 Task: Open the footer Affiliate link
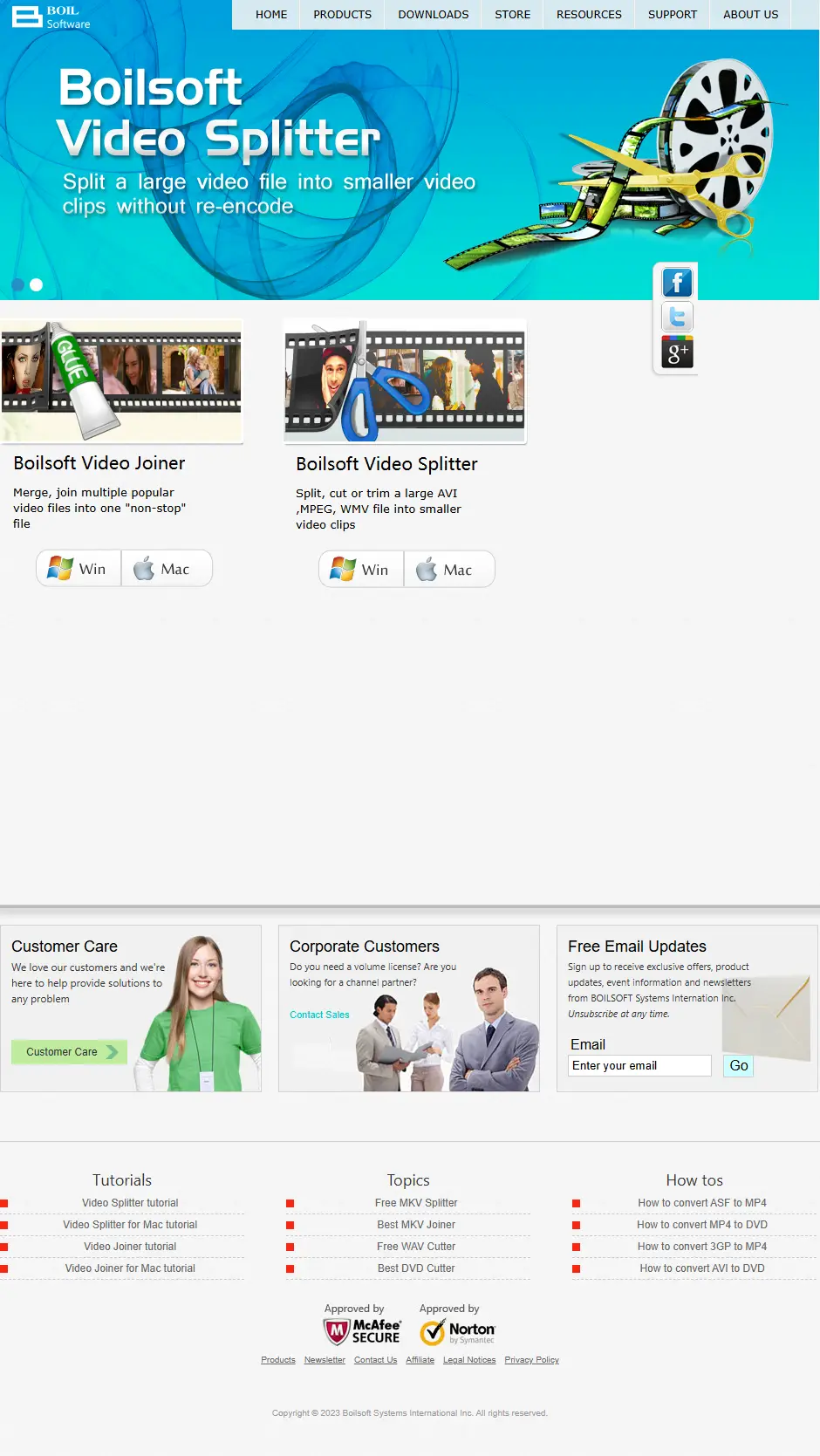point(420,1360)
